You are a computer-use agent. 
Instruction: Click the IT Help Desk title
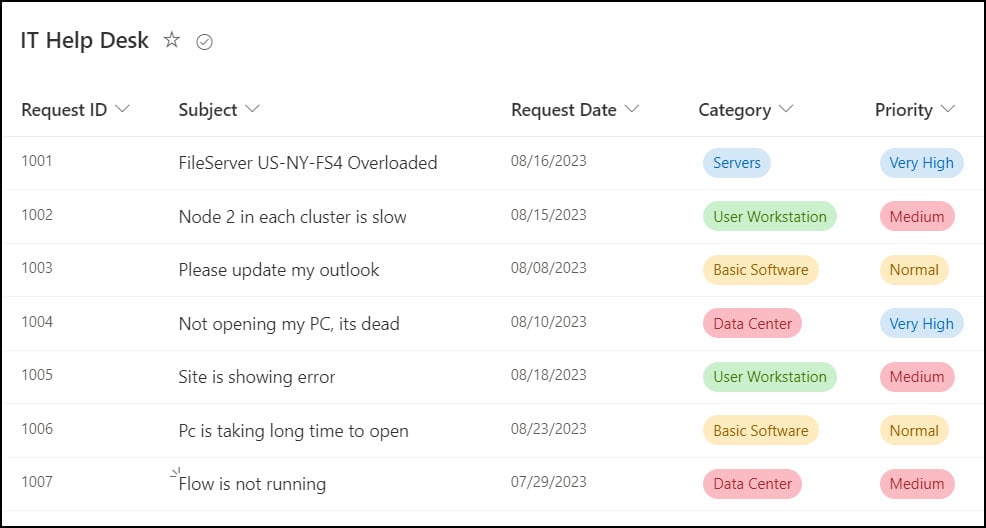coord(85,40)
